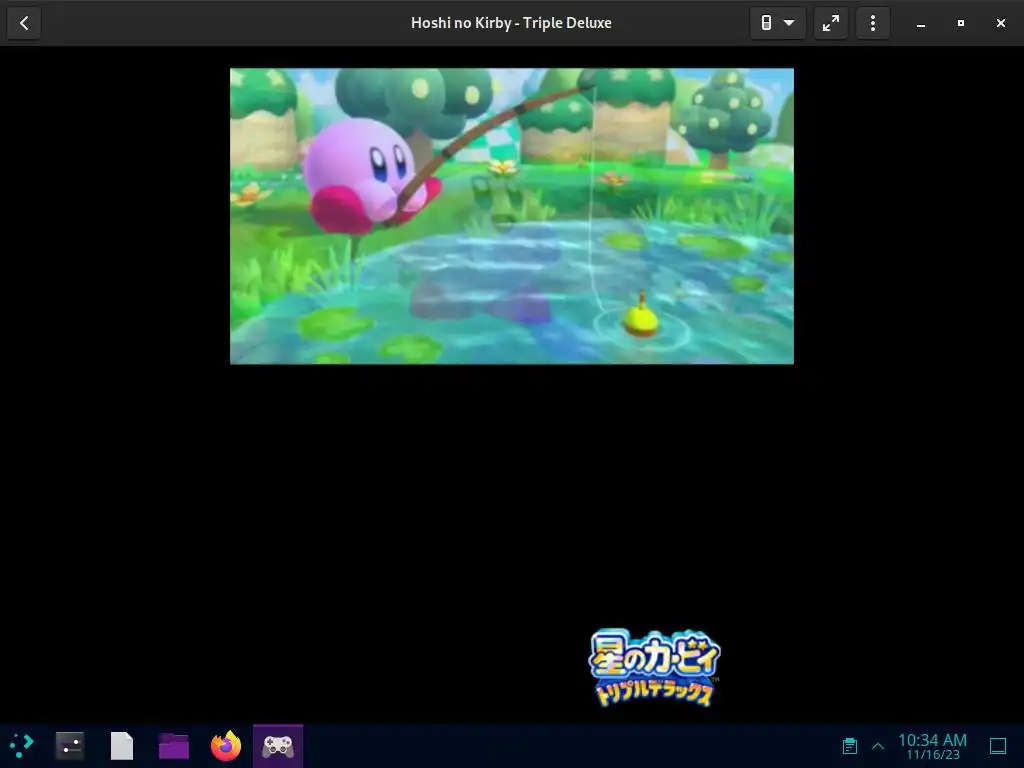Open the screen layout dropdown
This screenshot has width=1024, height=768.
pyautogui.click(x=777, y=23)
